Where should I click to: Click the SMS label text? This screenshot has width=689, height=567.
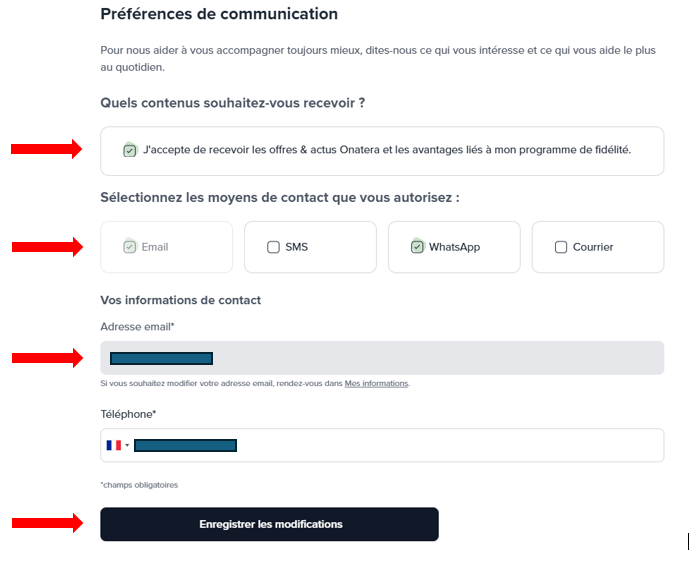(x=297, y=247)
